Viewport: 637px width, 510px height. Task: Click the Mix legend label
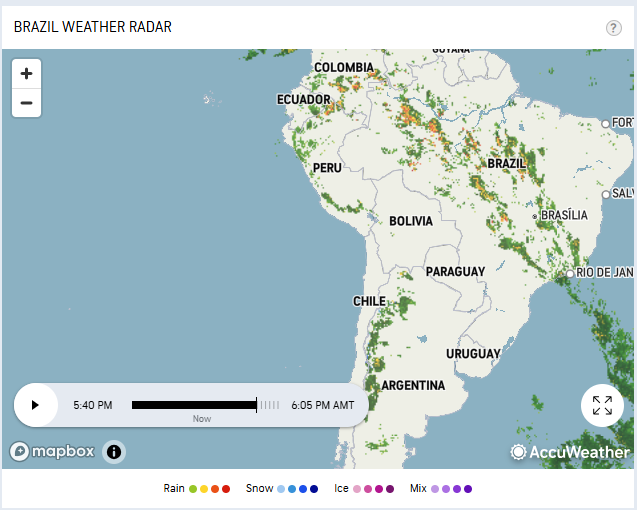click(x=418, y=488)
